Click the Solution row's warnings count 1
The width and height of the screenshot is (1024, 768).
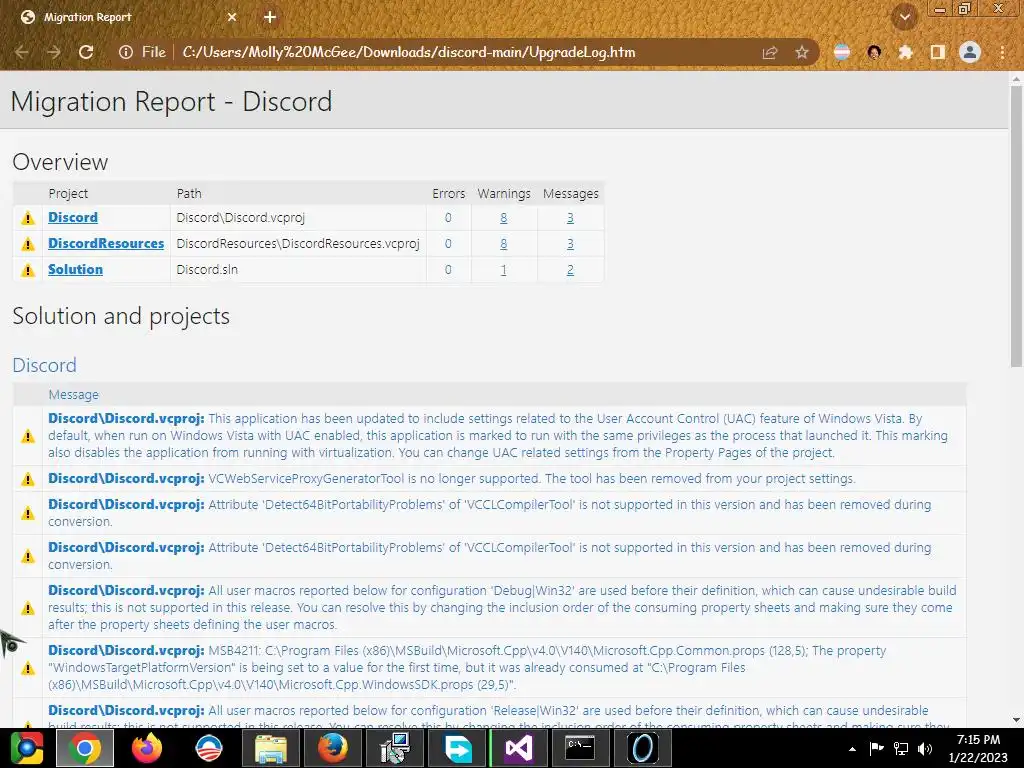point(504,270)
